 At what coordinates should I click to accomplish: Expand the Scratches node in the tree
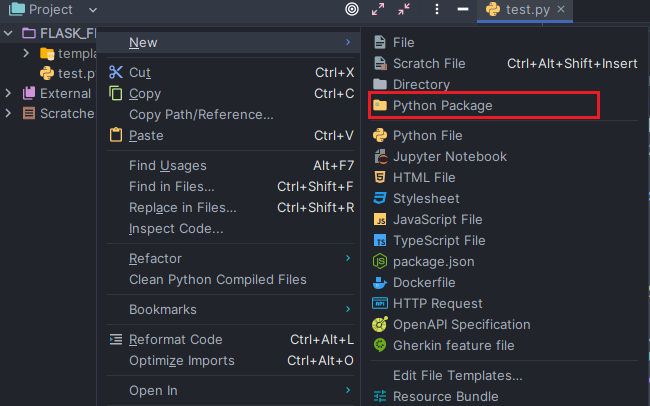[9, 113]
